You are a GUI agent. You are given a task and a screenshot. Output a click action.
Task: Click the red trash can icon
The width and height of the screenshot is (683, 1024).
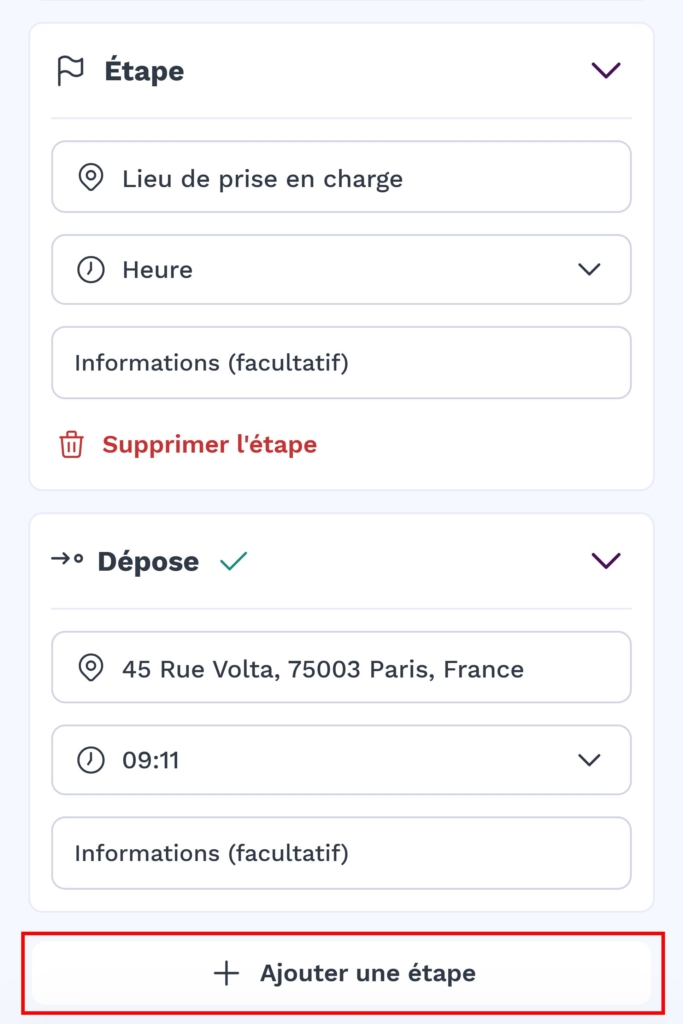point(71,444)
